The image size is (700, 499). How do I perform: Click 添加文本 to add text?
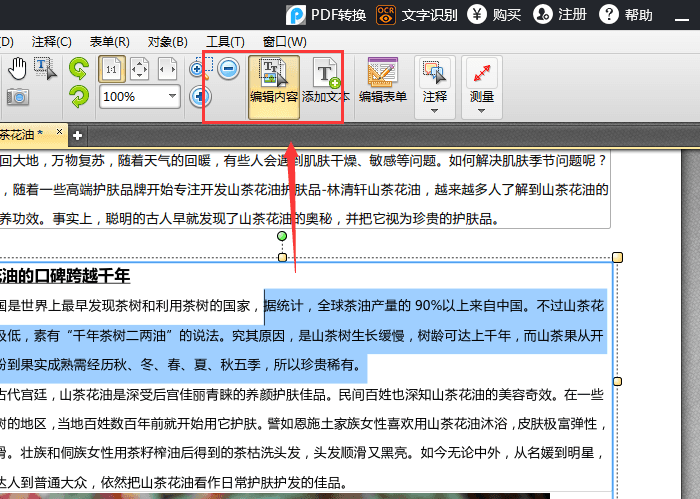coord(326,81)
